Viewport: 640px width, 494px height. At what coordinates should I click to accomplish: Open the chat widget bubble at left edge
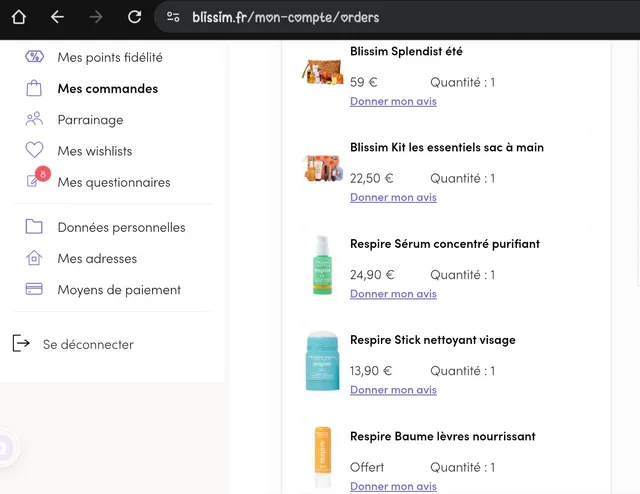6,448
